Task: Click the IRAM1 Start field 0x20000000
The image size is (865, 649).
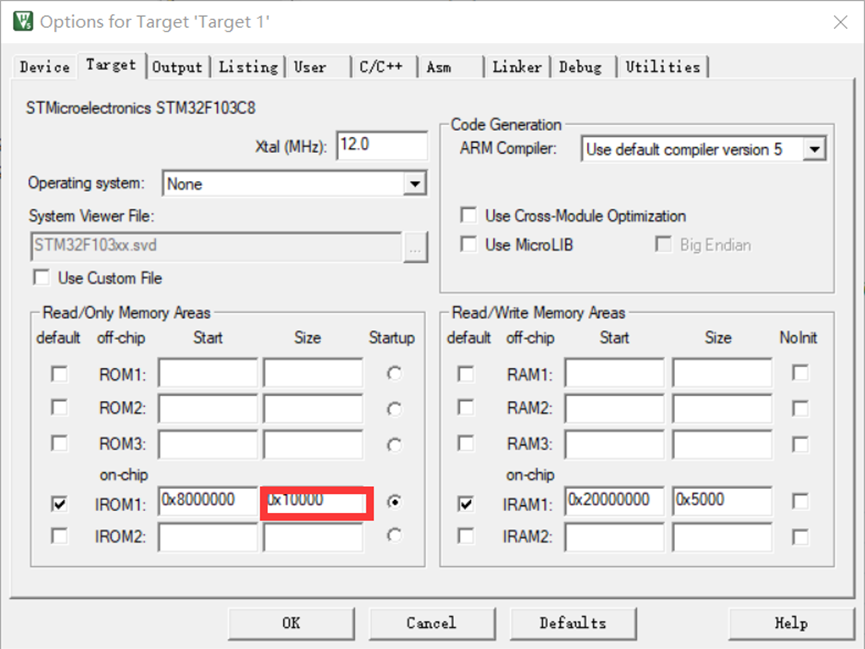Action: click(615, 501)
